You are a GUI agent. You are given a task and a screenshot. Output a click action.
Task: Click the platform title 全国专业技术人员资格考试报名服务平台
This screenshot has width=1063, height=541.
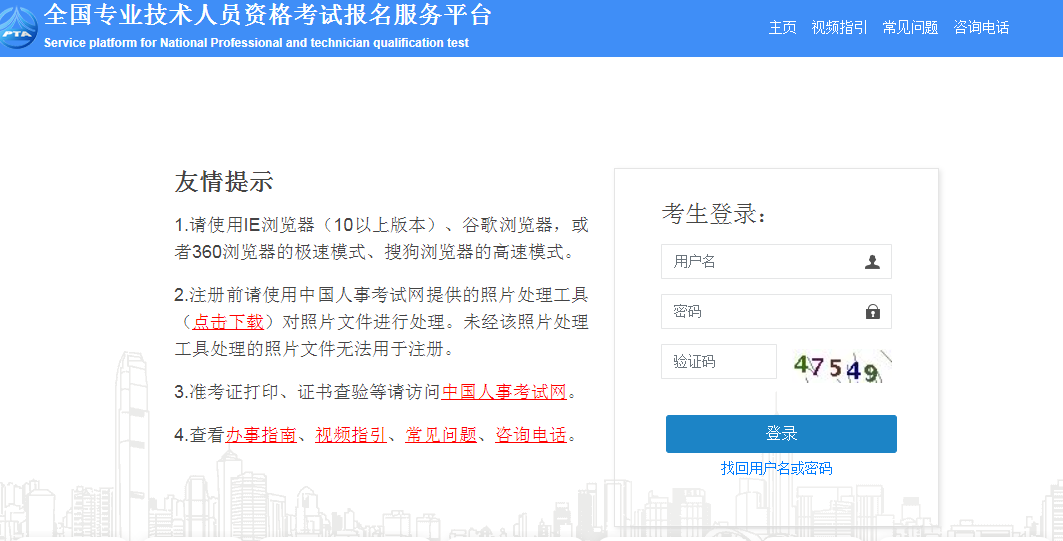pyautogui.click(x=268, y=15)
